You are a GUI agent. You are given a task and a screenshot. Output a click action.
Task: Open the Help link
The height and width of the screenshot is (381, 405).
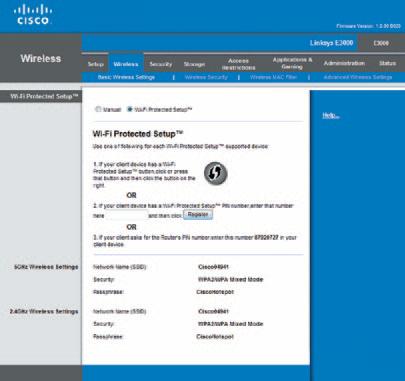point(331,115)
